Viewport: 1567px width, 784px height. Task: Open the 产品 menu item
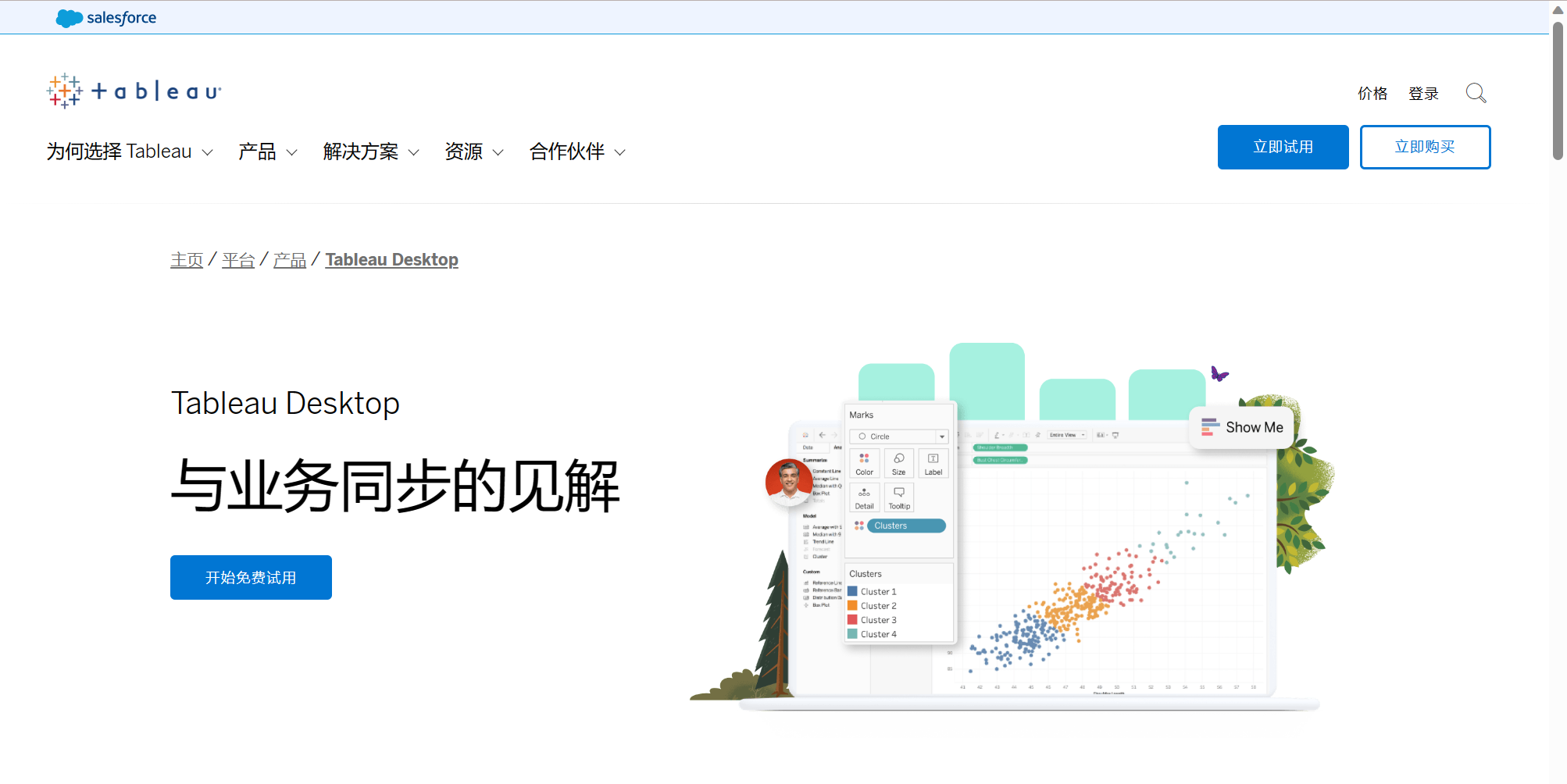(x=257, y=151)
